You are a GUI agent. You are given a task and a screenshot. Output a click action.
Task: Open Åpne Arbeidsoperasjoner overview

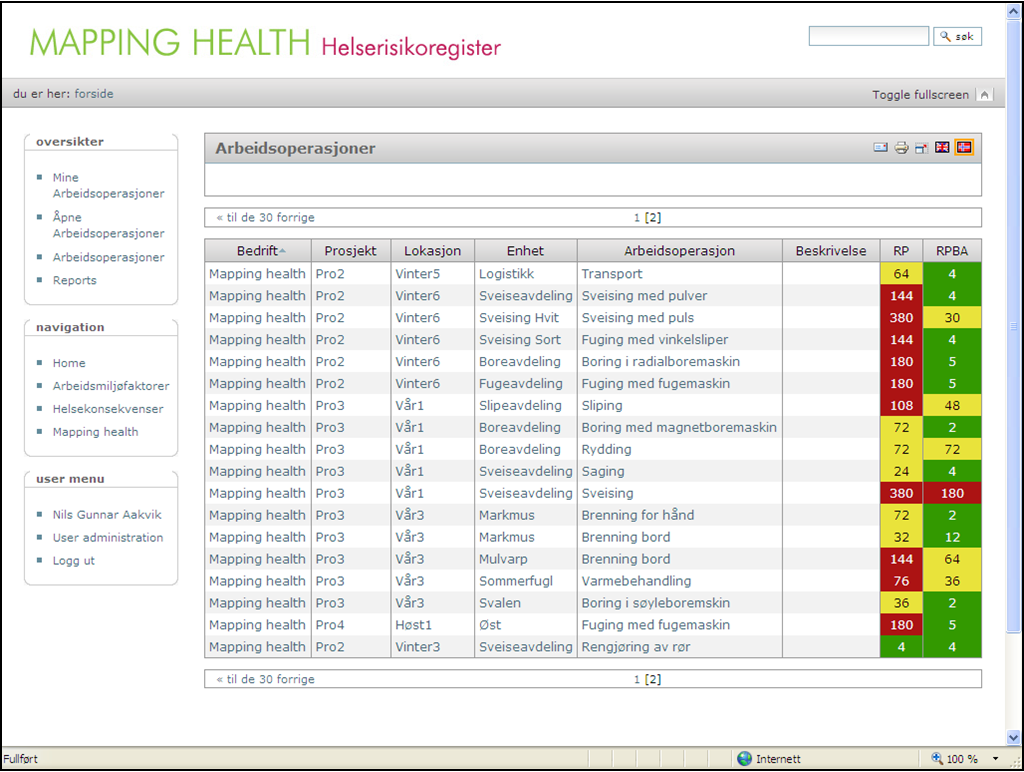coord(108,225)
